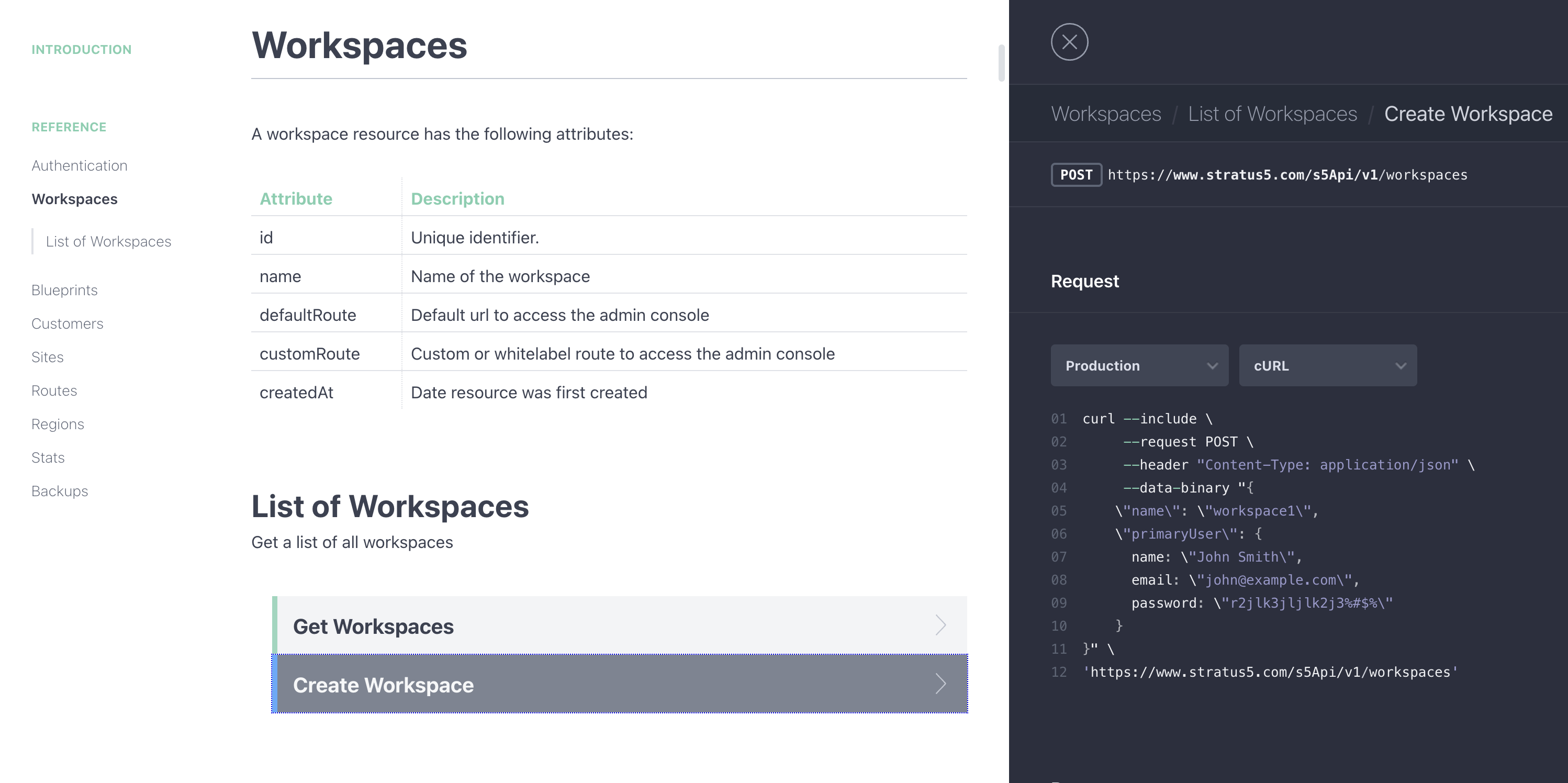Navigate to the Backups section
This screenshot has width=1568, height=783.
click(59, 491)
